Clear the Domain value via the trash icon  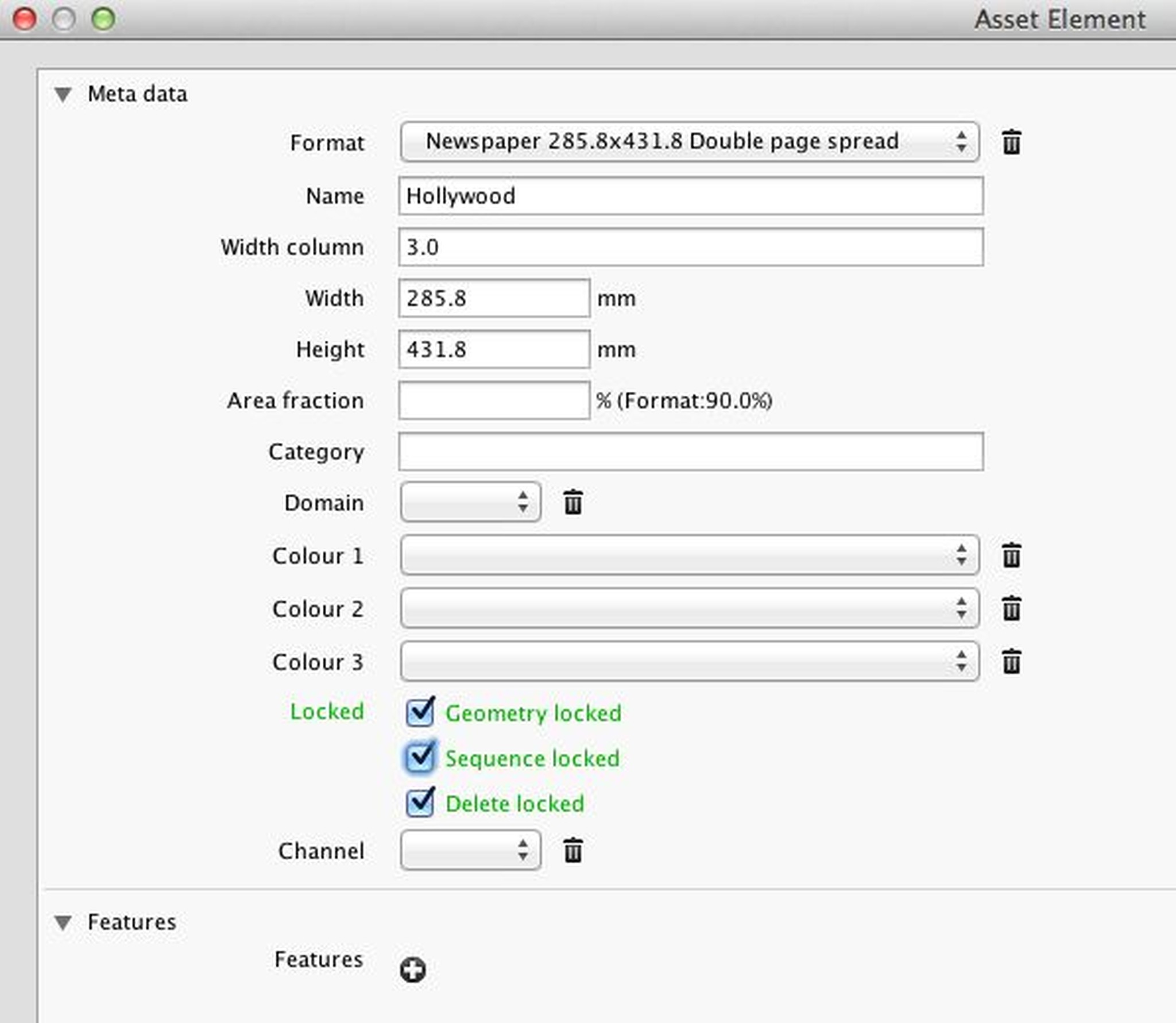pyautogui.click(x=572, y=502)
